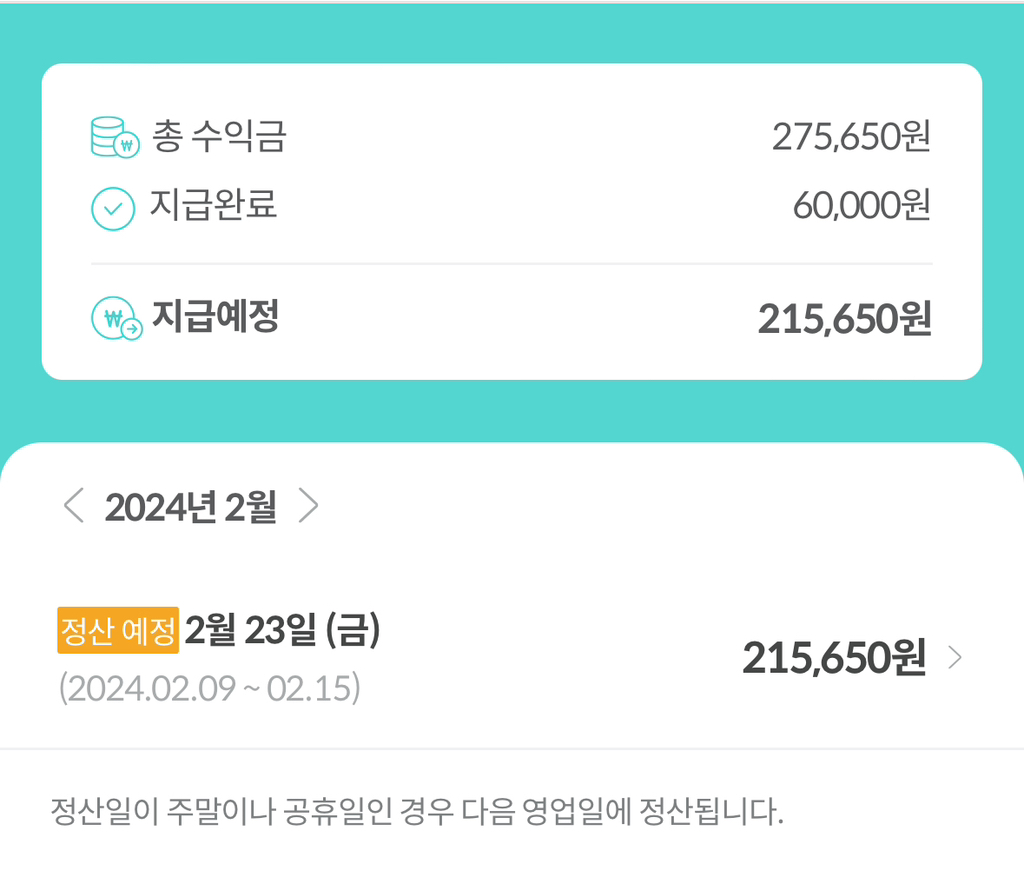Select the 2024년 2월 month label

190,507
